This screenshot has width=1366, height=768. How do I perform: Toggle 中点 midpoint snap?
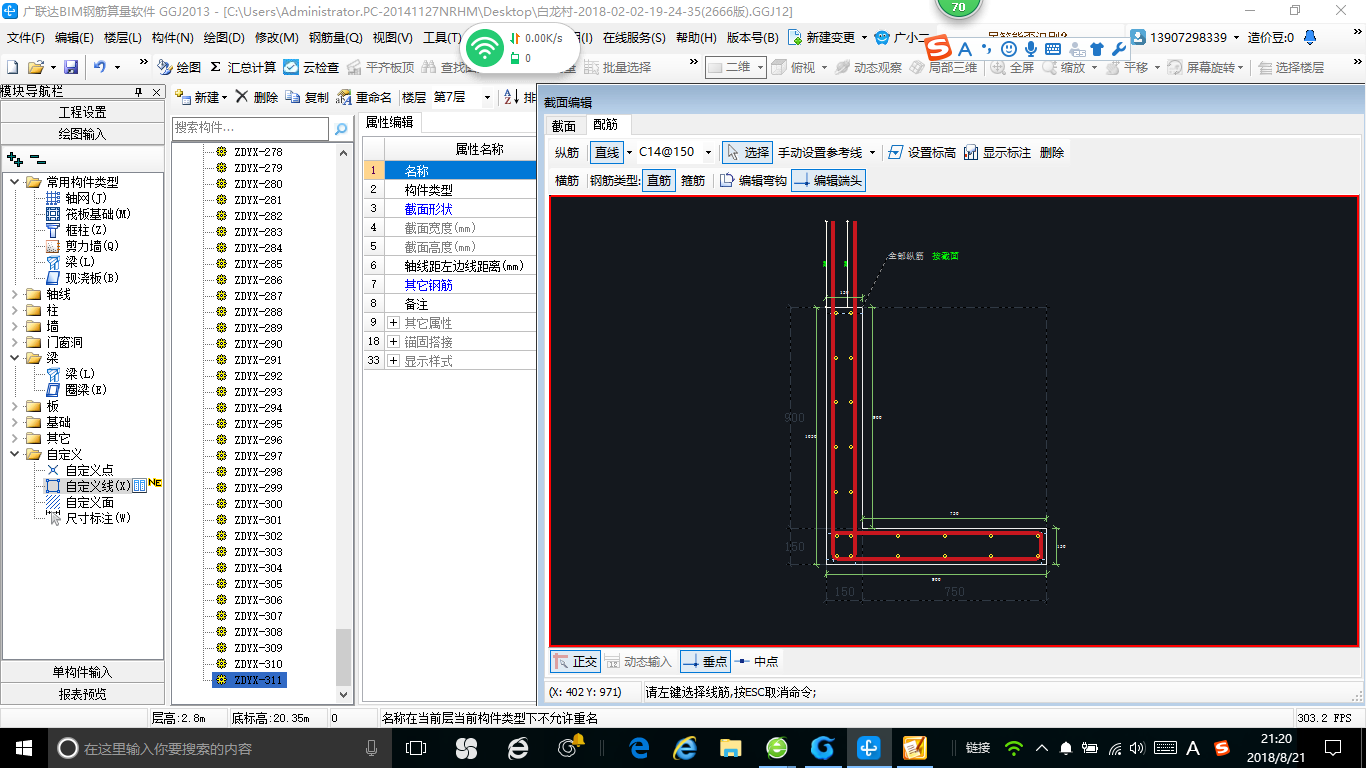point(756,662)
